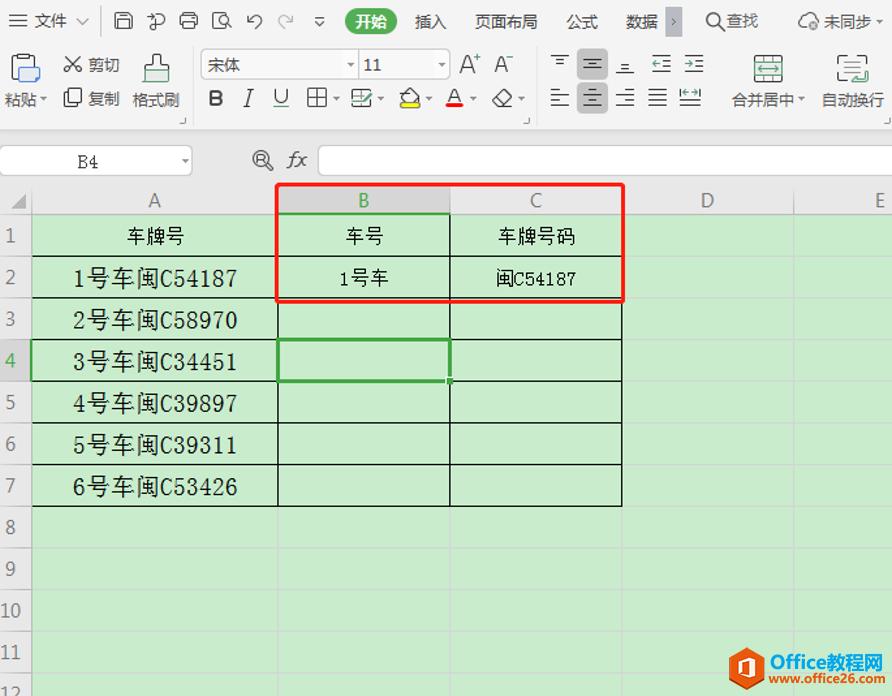Screen dimensions: 892x696
Task: Open quick access toolbar customize dropdown
Action: point(320,22)
